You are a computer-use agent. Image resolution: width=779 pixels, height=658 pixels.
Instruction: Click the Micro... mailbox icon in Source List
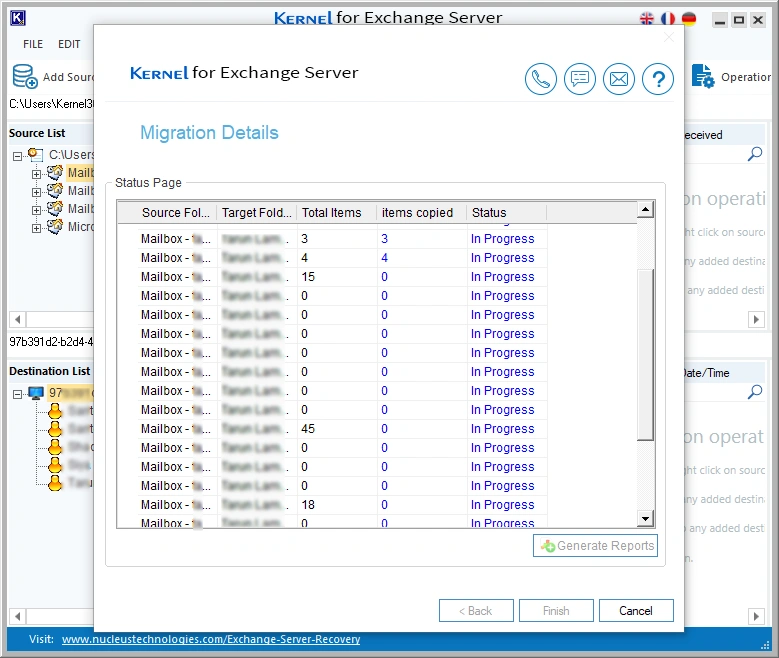pyautogui.click(x=55, y=227)
